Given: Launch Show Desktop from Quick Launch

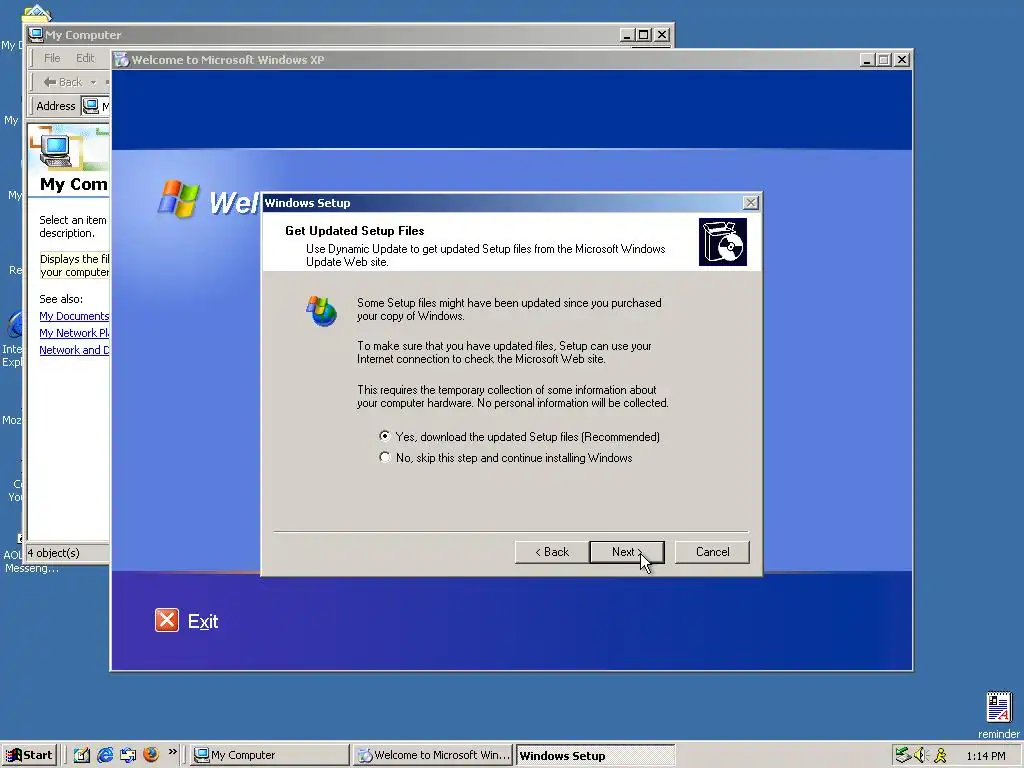Looking at the screenshot, I should 82,755.
